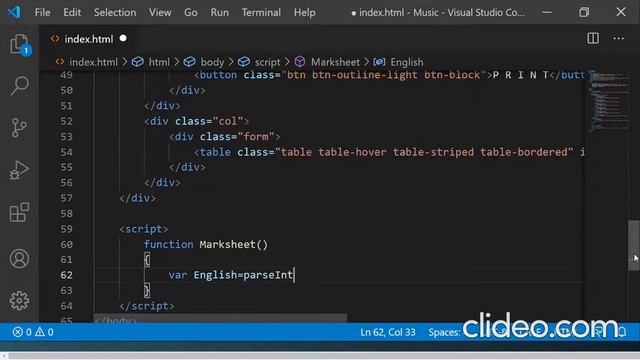This screenshot has height=360, width=640.
Task: Open the Help menu
Action: point(304,12)
